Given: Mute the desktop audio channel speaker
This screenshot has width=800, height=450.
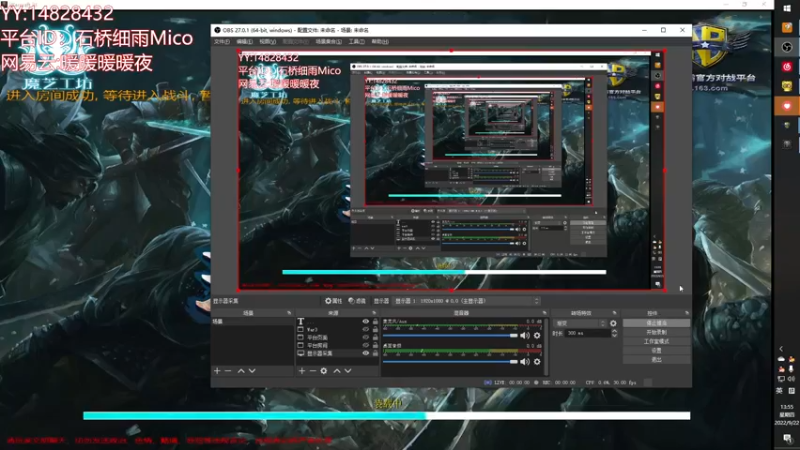Looking at the screenshot, I should 524,362.
